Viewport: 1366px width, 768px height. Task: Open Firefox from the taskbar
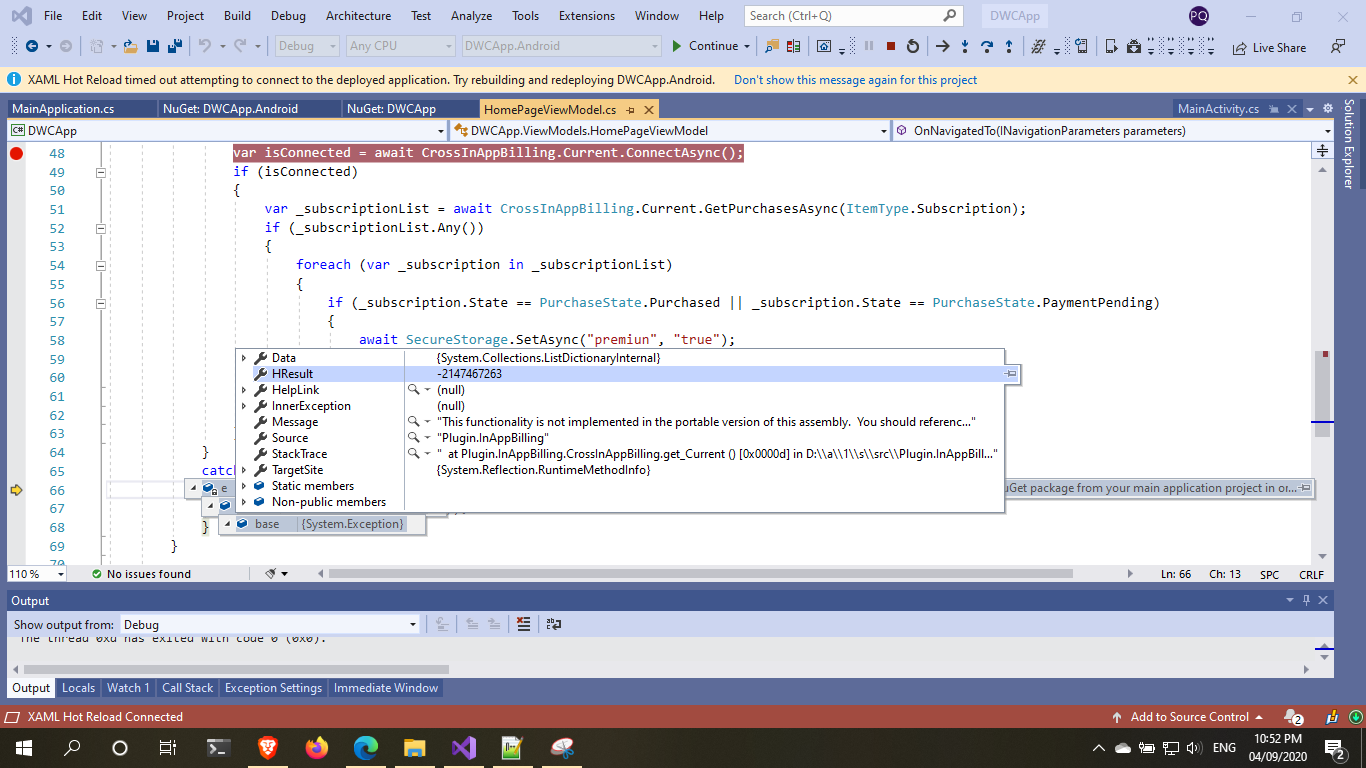pyautogui.click(x=317, y=747)
